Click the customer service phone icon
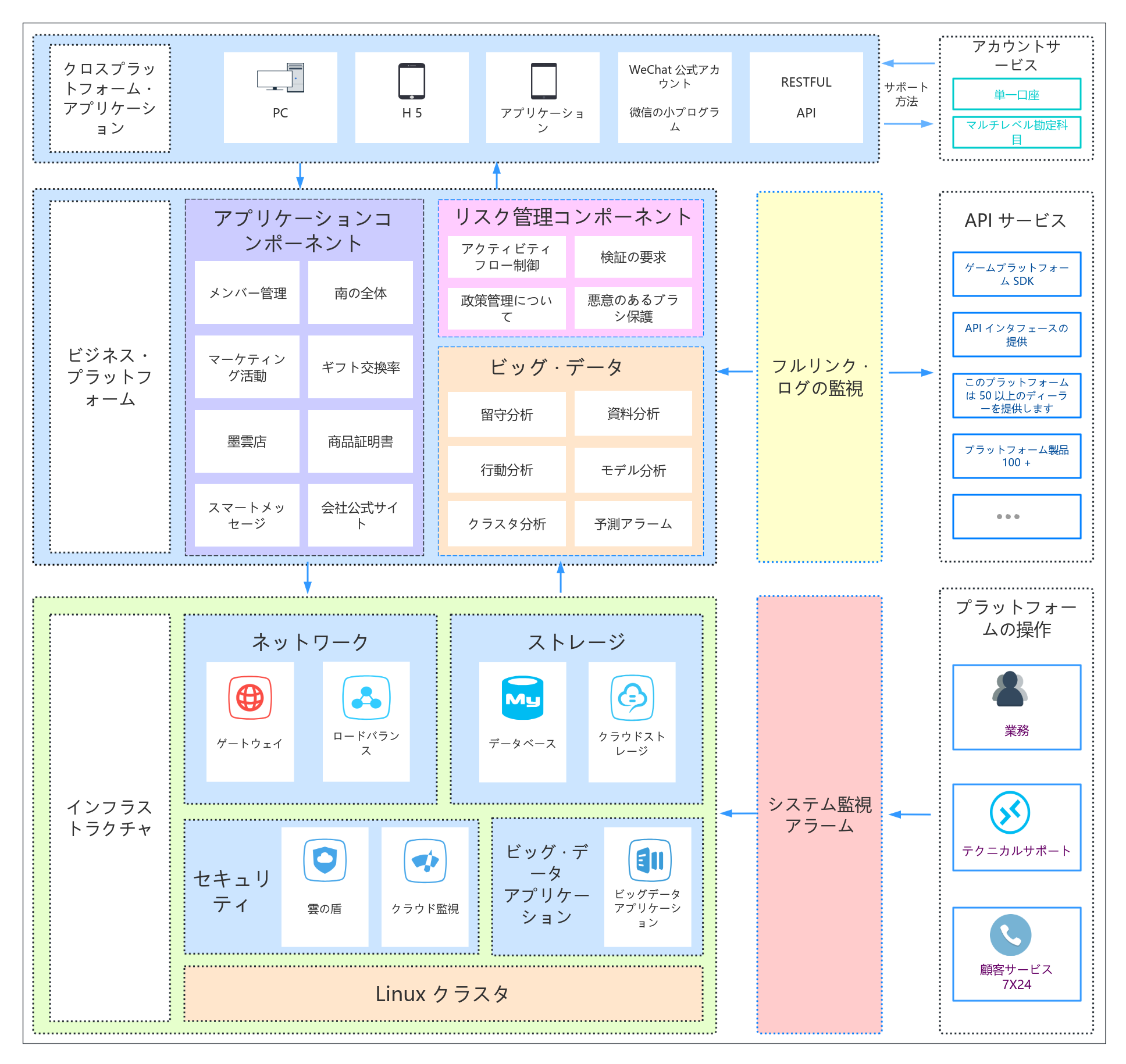 tap(1010, 935)
